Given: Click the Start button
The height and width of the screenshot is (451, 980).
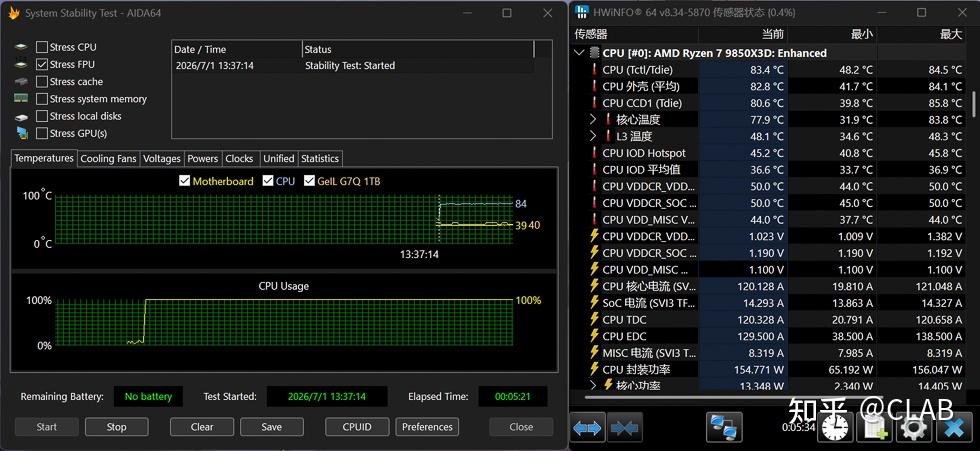Looking at the screenshot, I should [47, 427].
